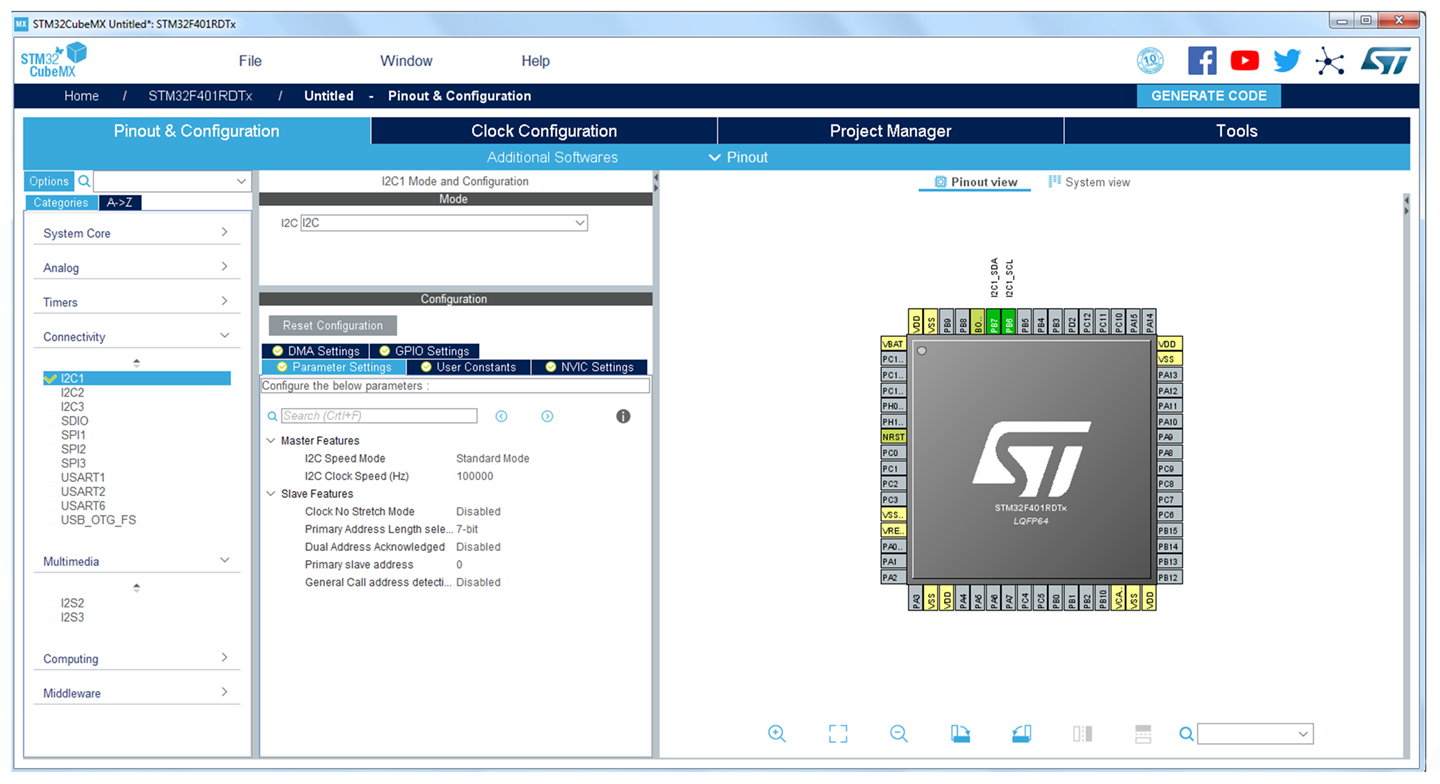
Task: Switch to Tools tab
Action: coord(1237,131)
